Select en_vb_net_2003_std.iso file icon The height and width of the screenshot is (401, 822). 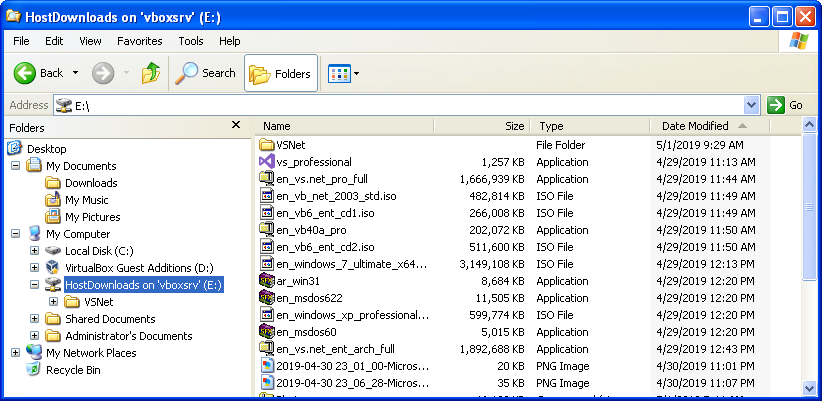click(x=267, y=196)
